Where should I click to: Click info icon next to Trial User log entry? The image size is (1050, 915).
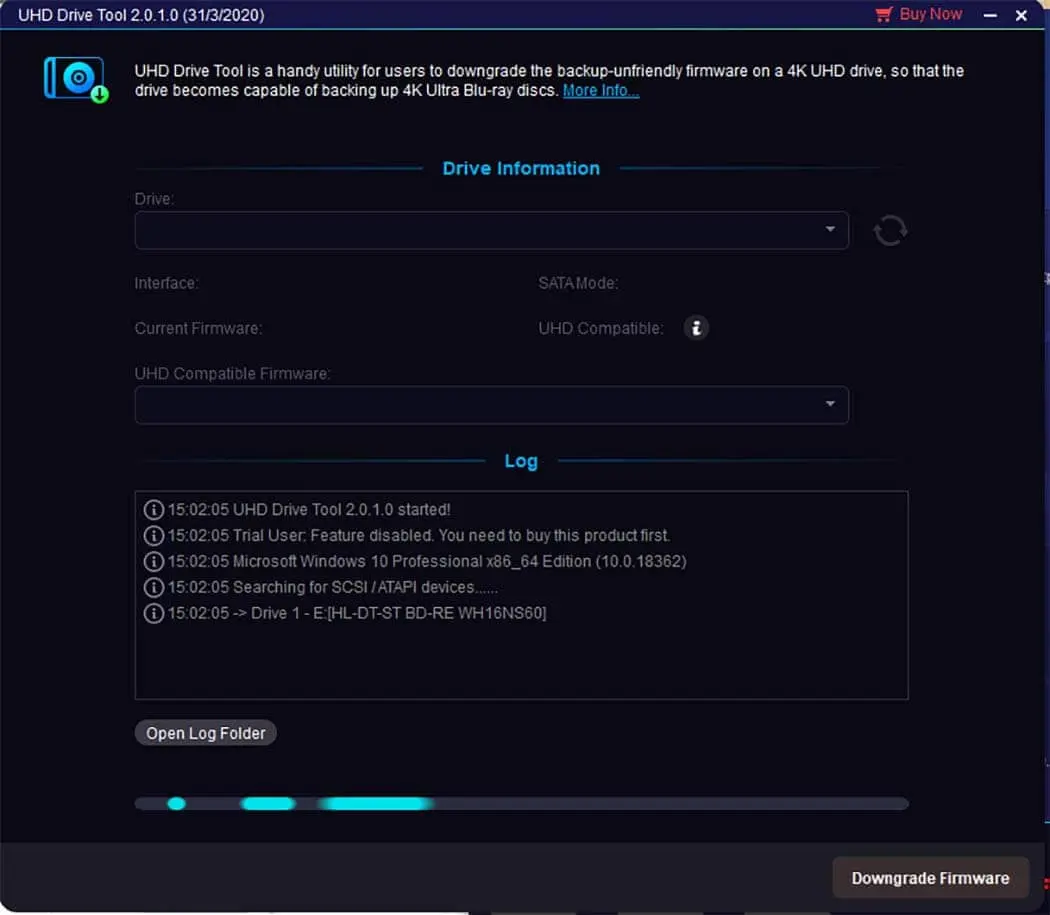pos(153,536)
